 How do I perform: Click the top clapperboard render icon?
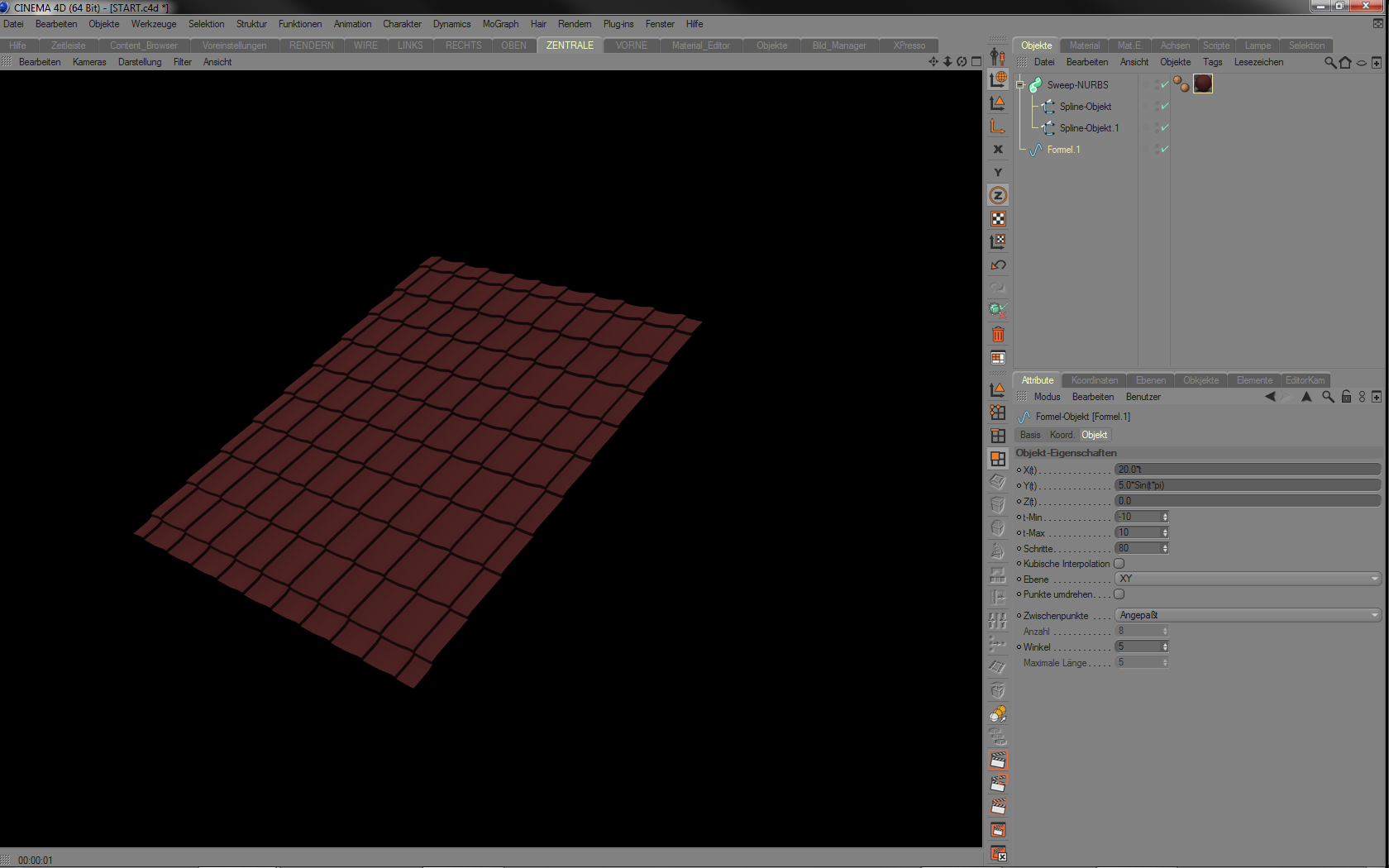coord(998,760)
